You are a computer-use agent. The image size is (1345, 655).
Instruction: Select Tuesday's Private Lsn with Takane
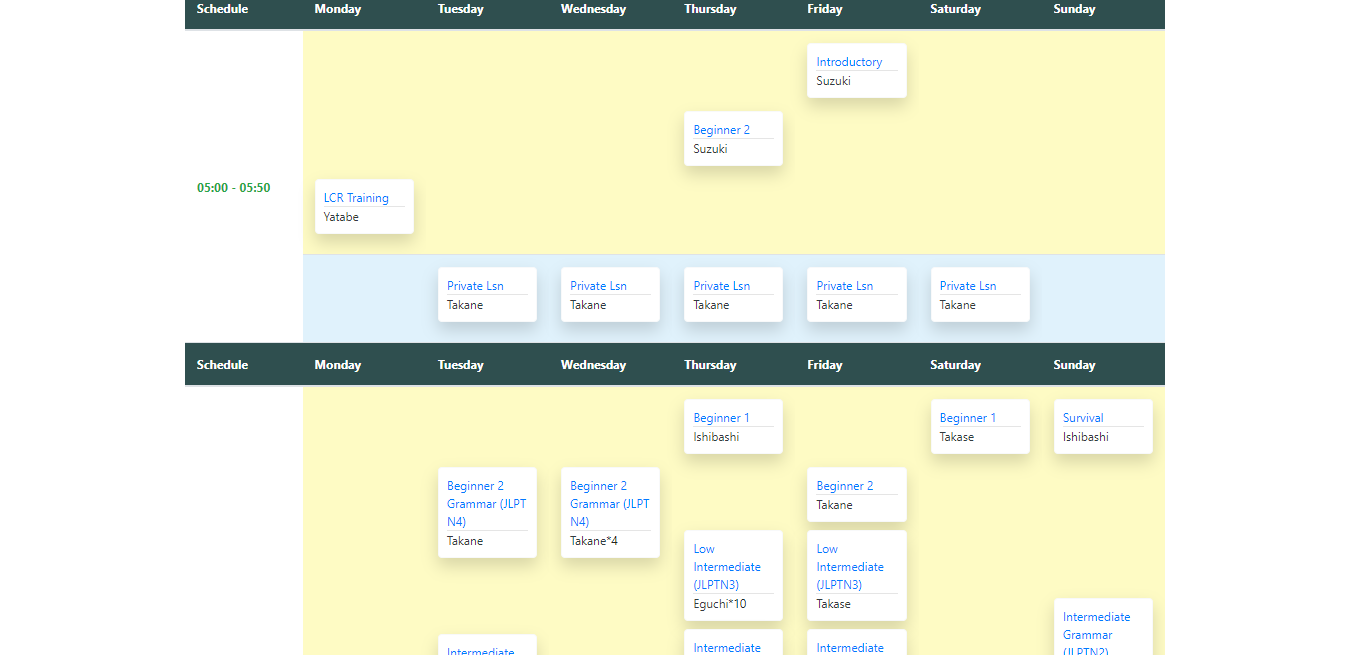click(x=475, y=286)
